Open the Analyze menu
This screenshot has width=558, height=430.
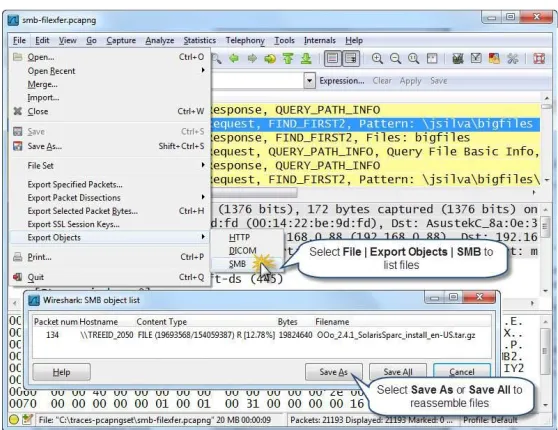[160, 41]
